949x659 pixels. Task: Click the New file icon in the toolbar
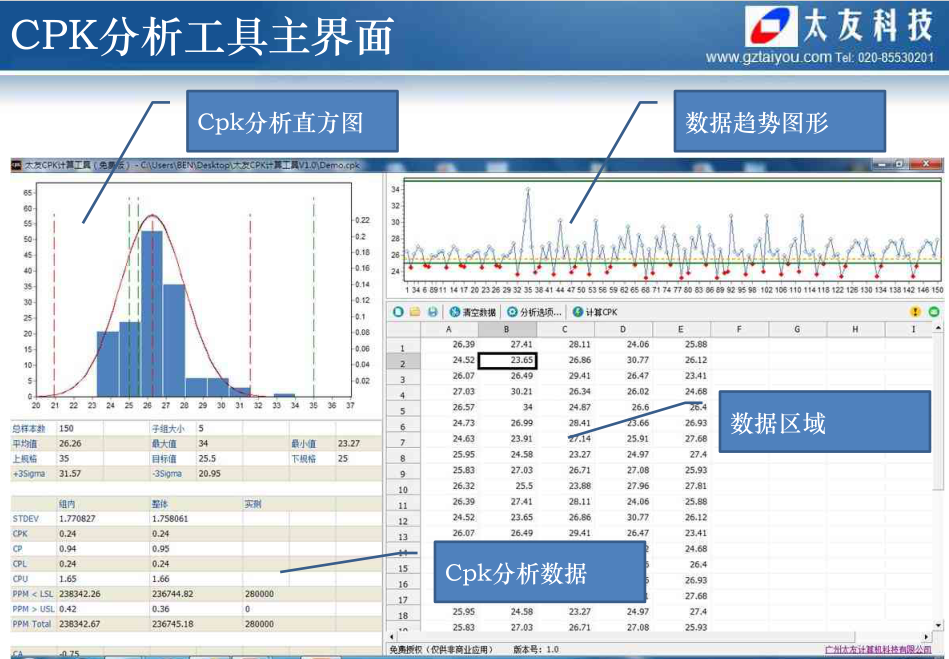(x=398, y=312)
